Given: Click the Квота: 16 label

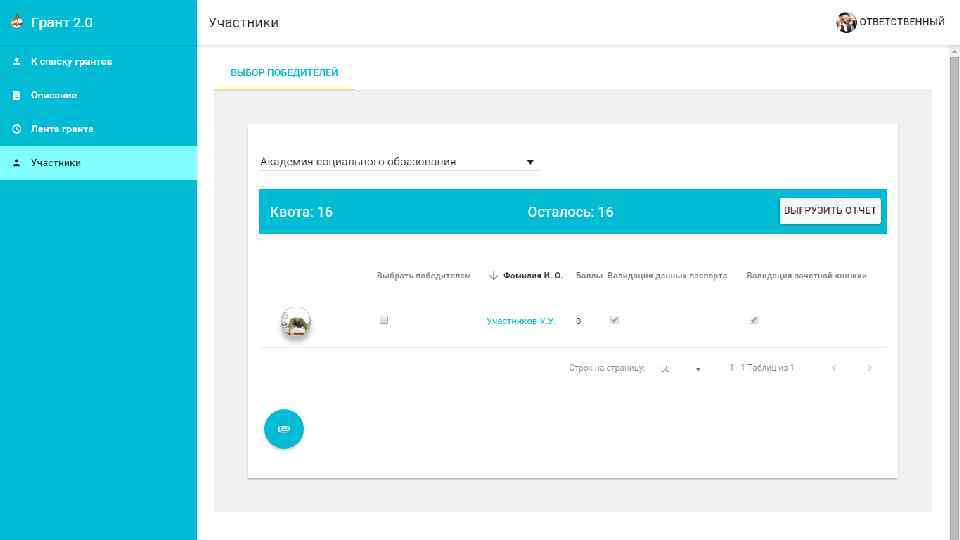Looking at the screenshot, I should coord(301,212).
